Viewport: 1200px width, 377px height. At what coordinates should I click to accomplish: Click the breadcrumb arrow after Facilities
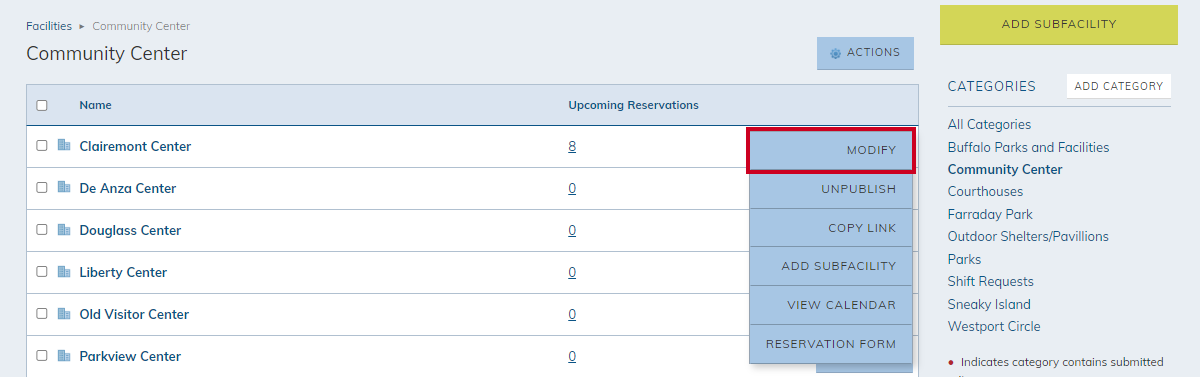(x=82, y=26)
